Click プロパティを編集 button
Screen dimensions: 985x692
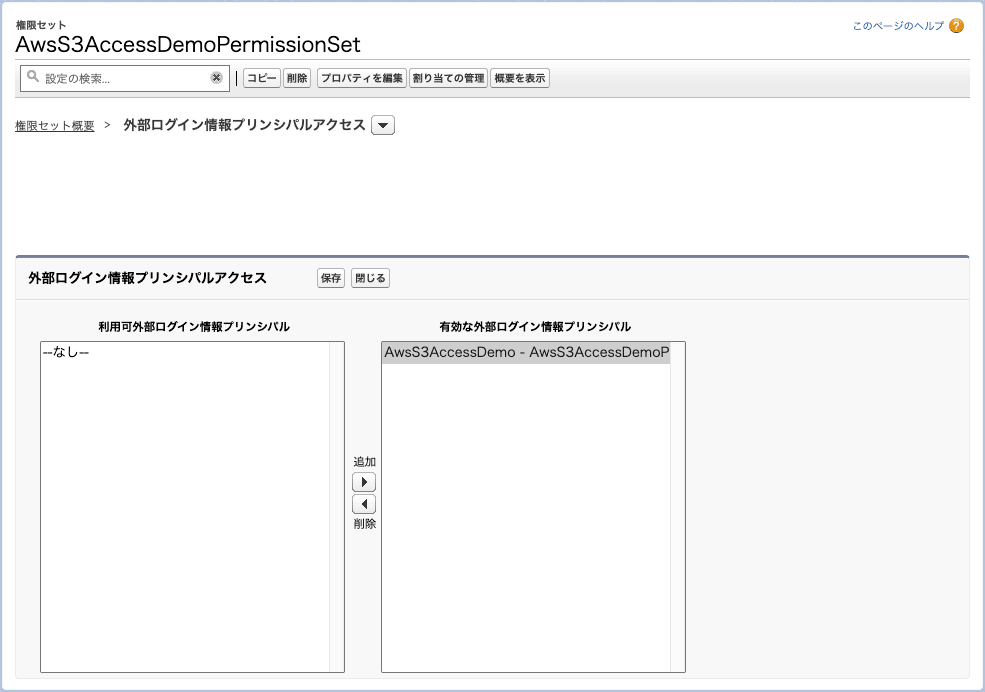pyautogui.click(x=362, y=78)
